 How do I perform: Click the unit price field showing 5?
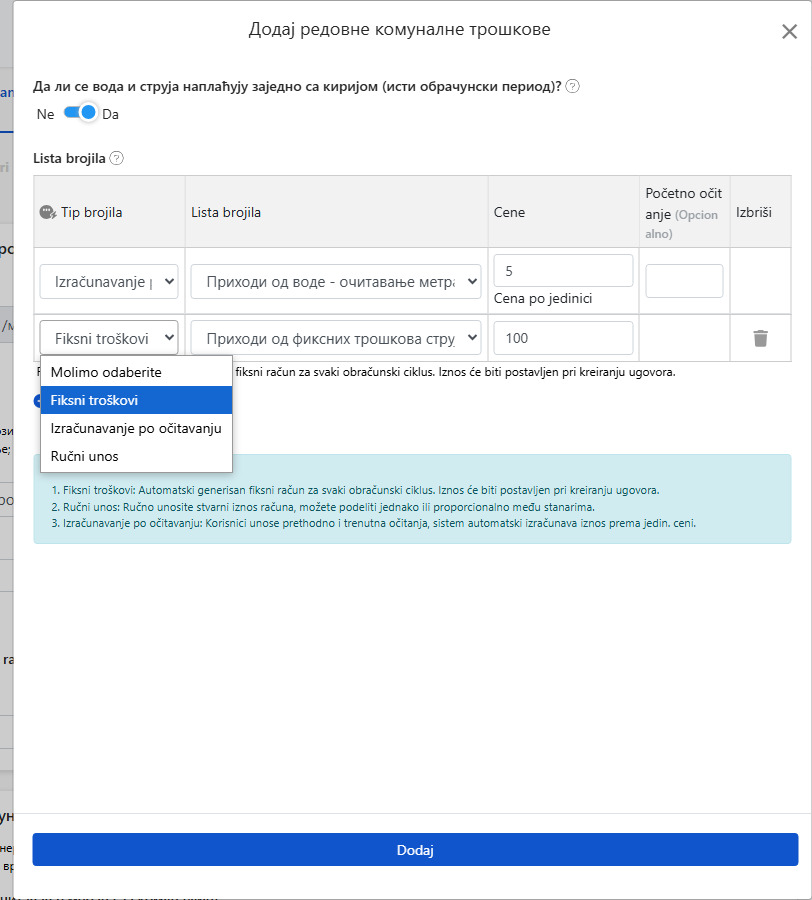pos(563,270)
